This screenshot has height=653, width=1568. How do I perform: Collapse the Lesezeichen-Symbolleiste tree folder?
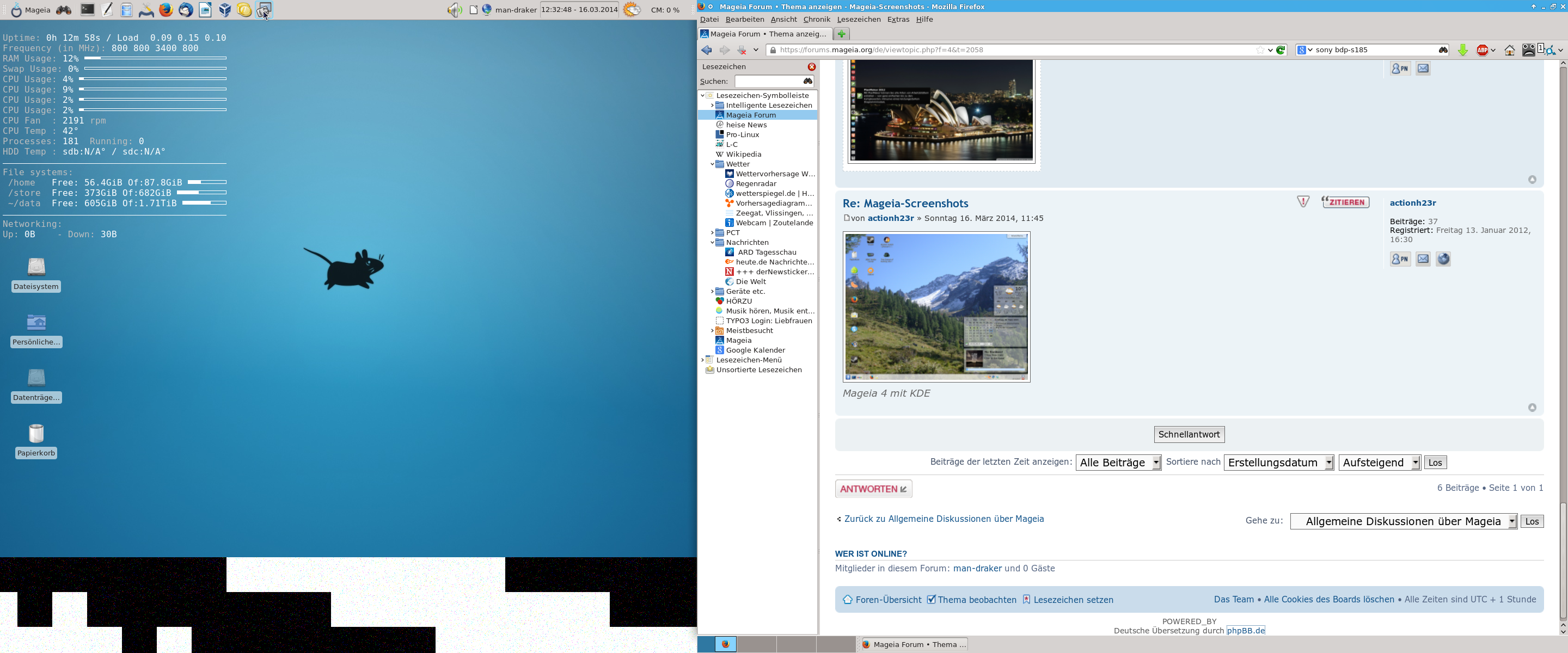702,96
